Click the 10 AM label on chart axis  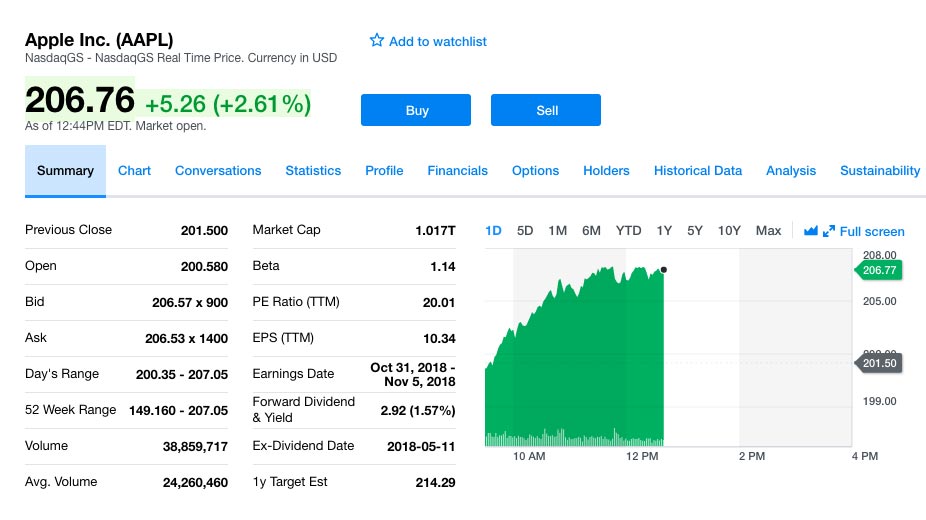point(529,456)
